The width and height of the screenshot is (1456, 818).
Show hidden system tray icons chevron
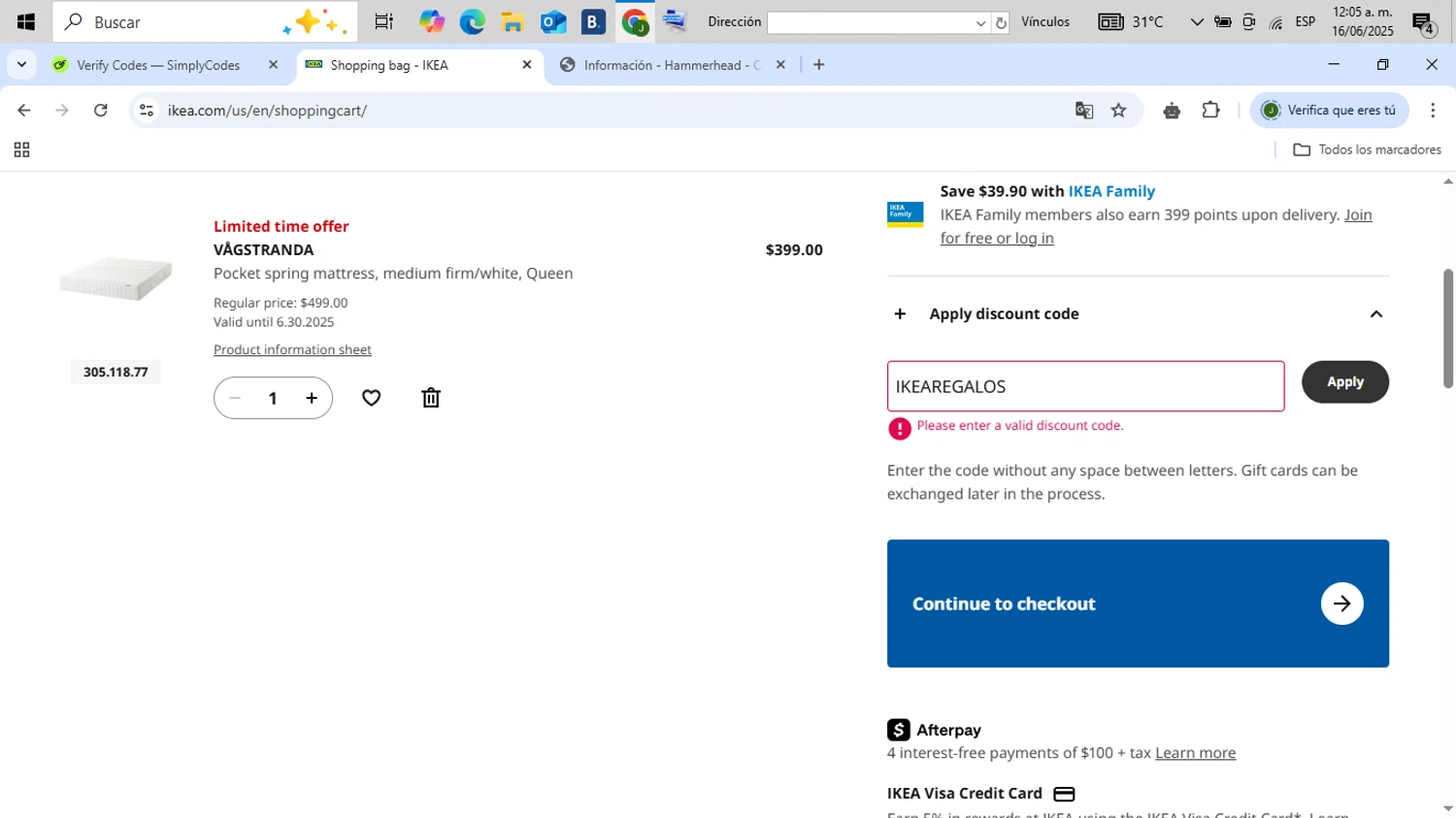point(1197,21)
